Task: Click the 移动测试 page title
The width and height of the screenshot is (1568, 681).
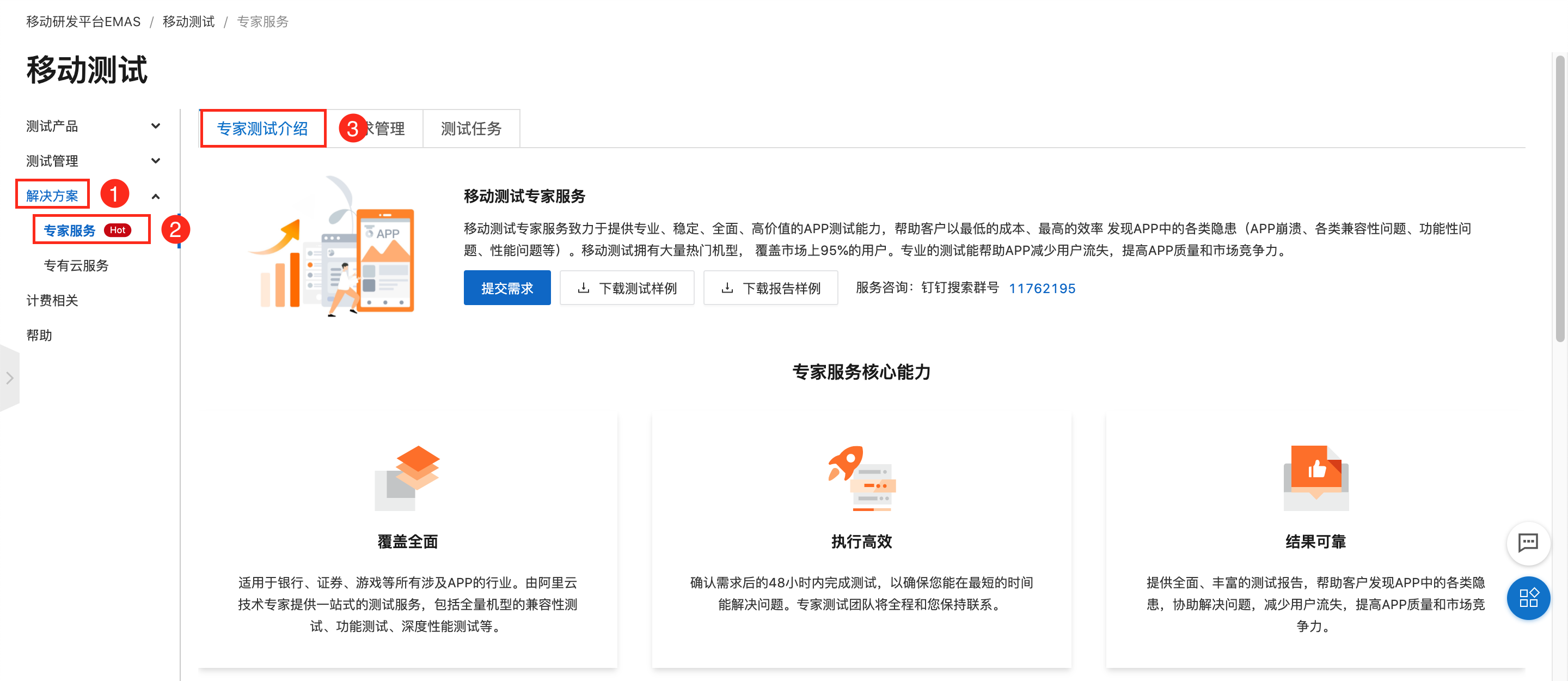Action: pos(87,69)
